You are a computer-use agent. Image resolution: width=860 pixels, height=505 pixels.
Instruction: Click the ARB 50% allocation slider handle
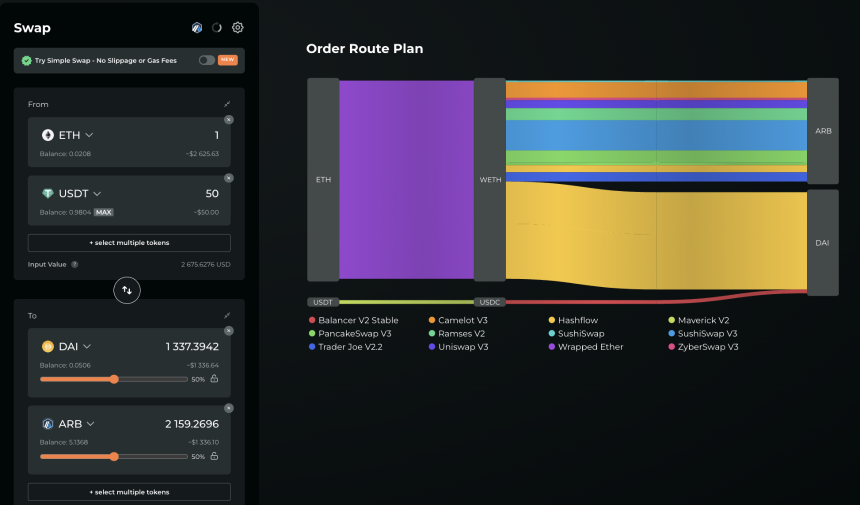[x=114, y=456]
